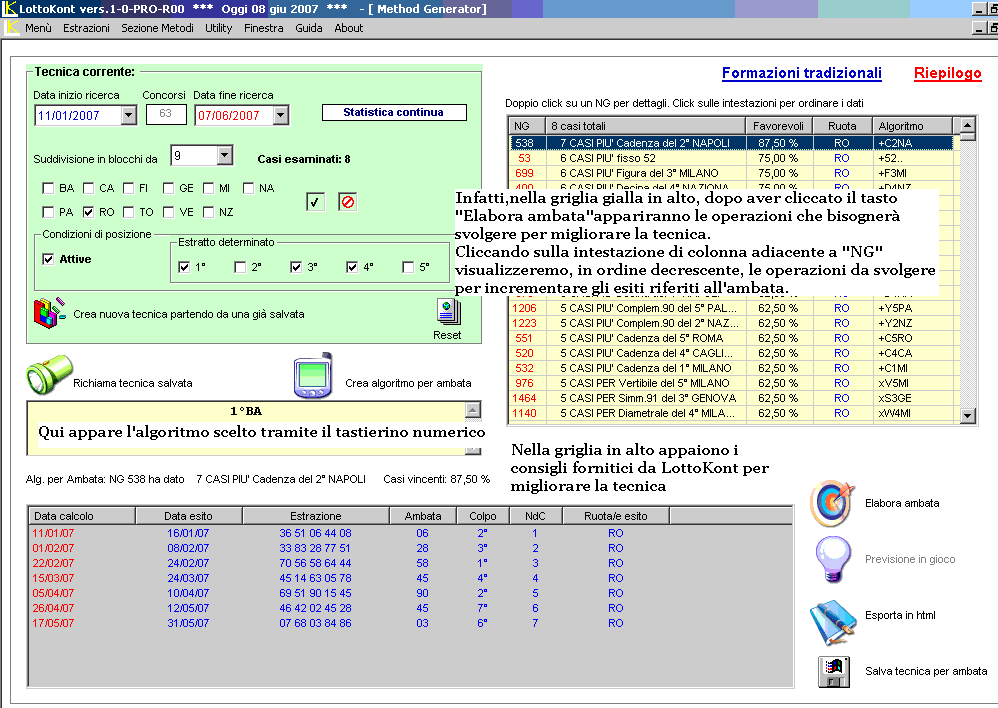Open the Menù menu

[x=38, y=28]
